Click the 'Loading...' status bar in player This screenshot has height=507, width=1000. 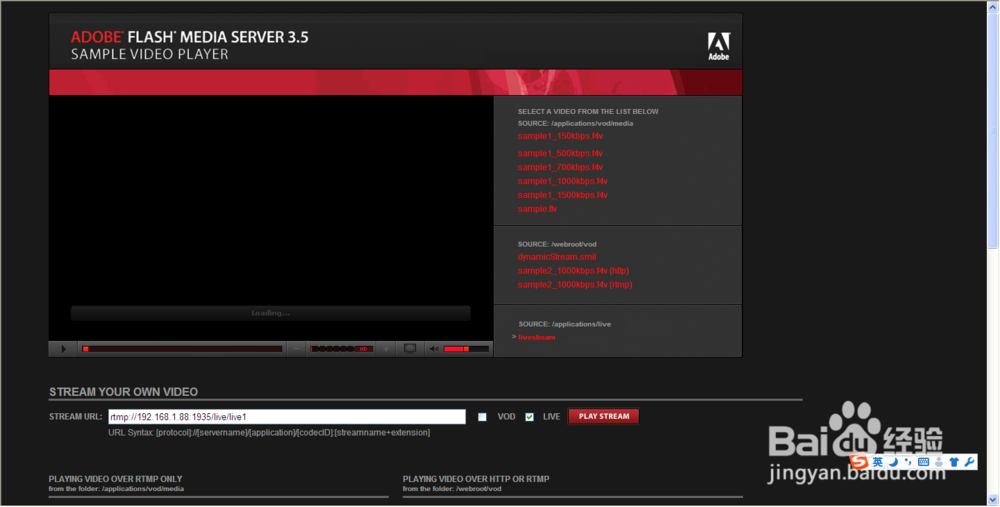(270, 313)
